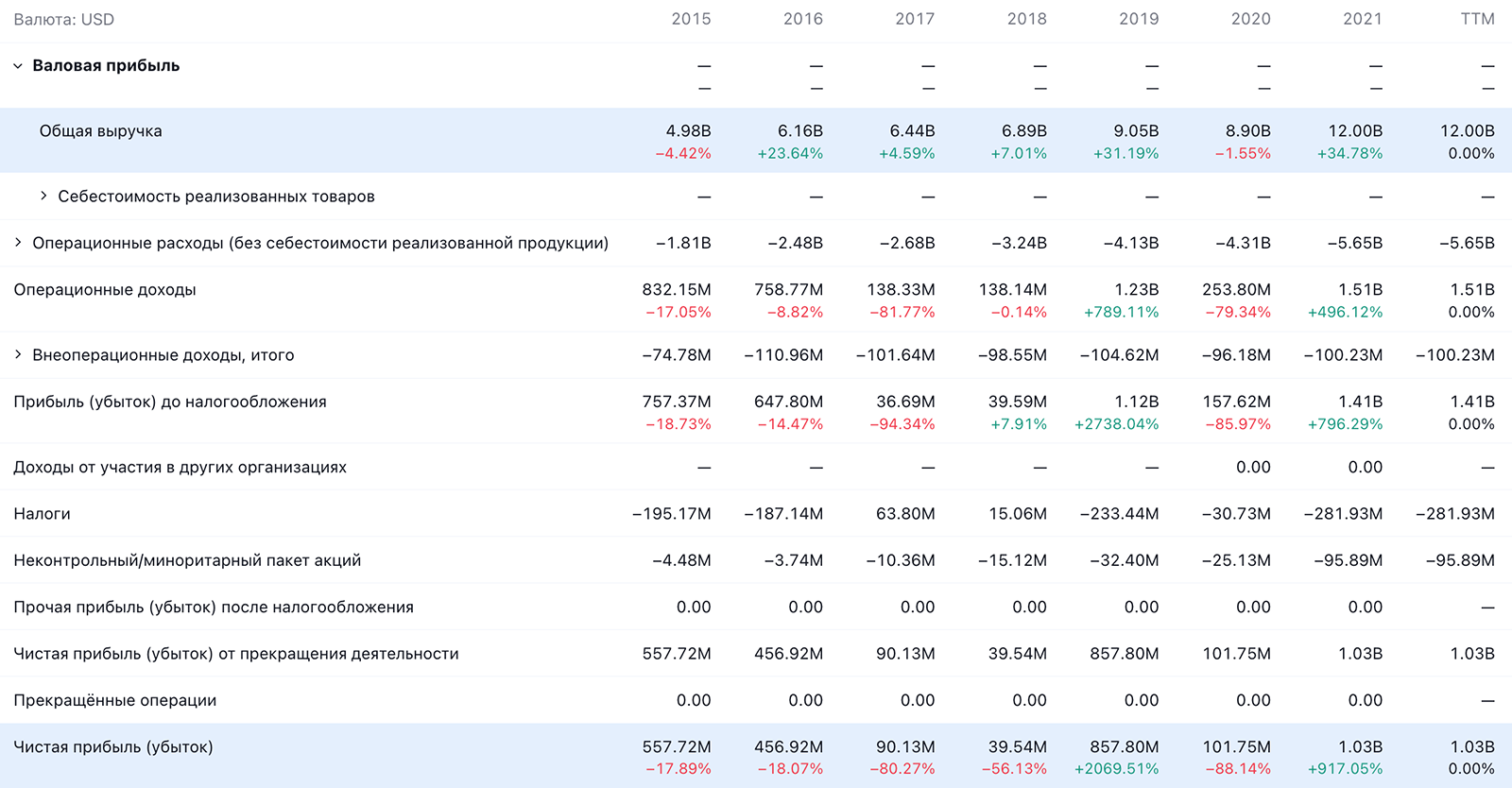Click net income change +917.05% value

click(1345, 769)
